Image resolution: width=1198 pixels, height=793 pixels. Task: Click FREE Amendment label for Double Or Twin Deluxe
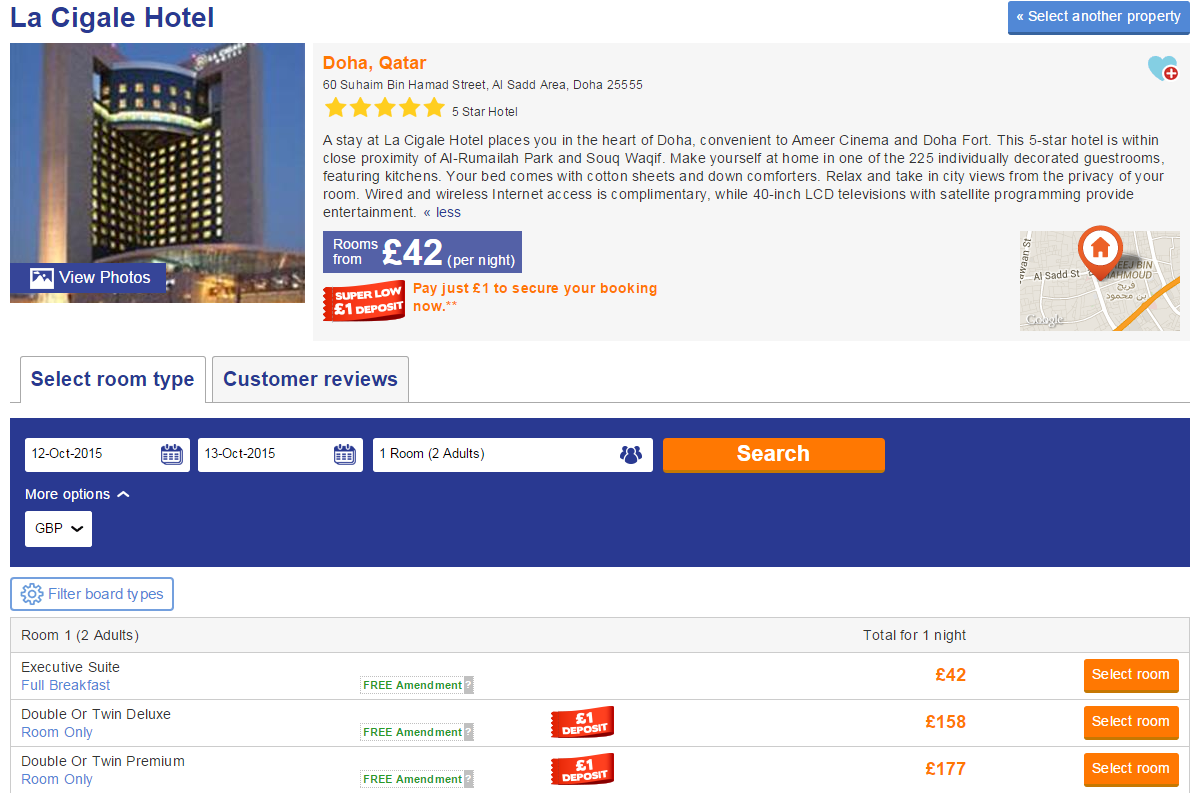pyautogui.click(x=413, y=732)
